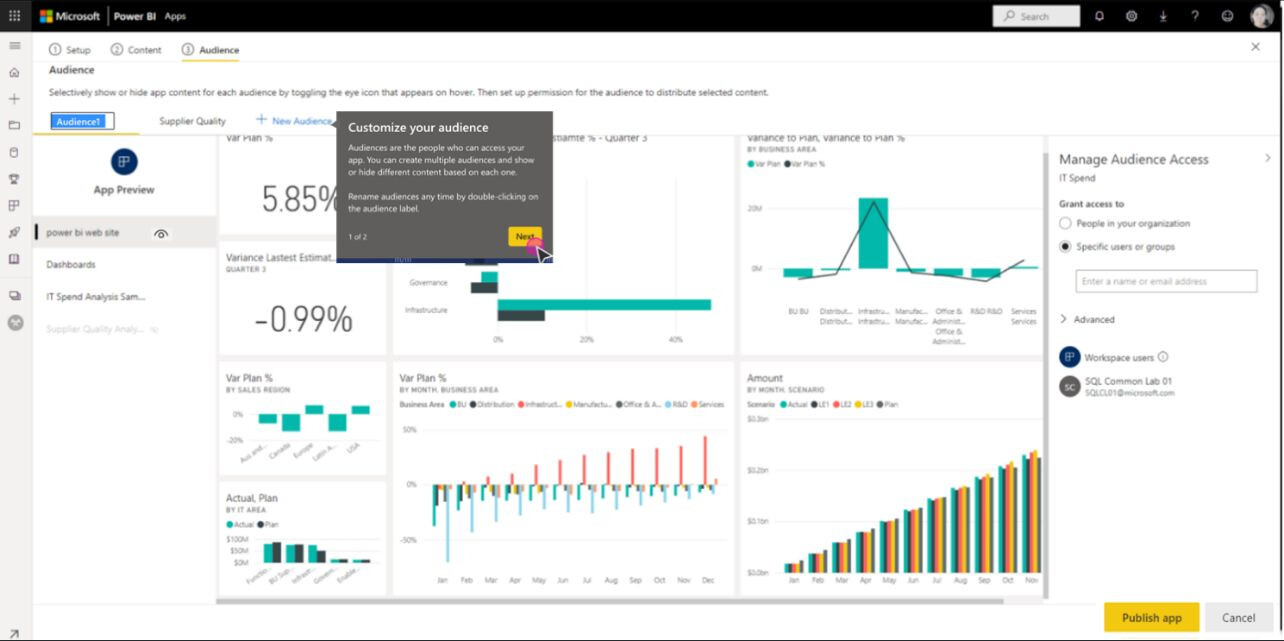The width and height of the screenshot is (1284, 641).
Task: Click the Create plus icon in sidebar
Action: pyautogui.click(x=14, y=99)
